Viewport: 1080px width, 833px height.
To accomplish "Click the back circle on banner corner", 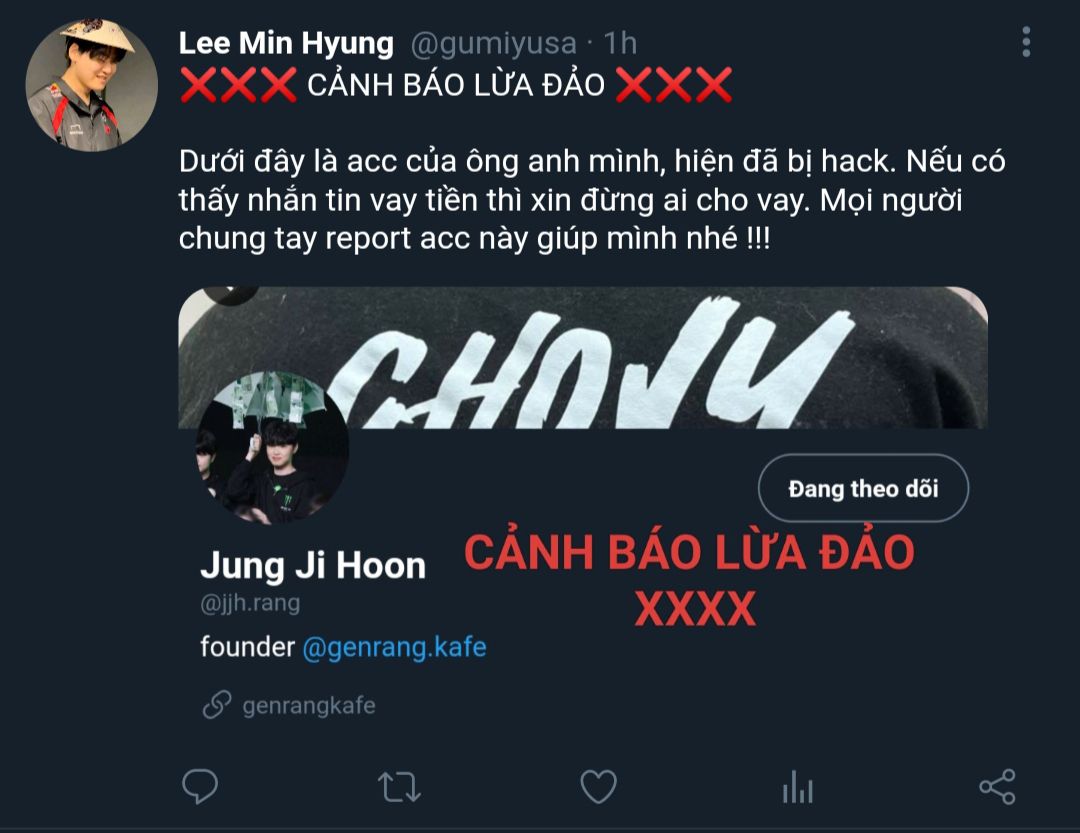I will (x=230, y=294).
